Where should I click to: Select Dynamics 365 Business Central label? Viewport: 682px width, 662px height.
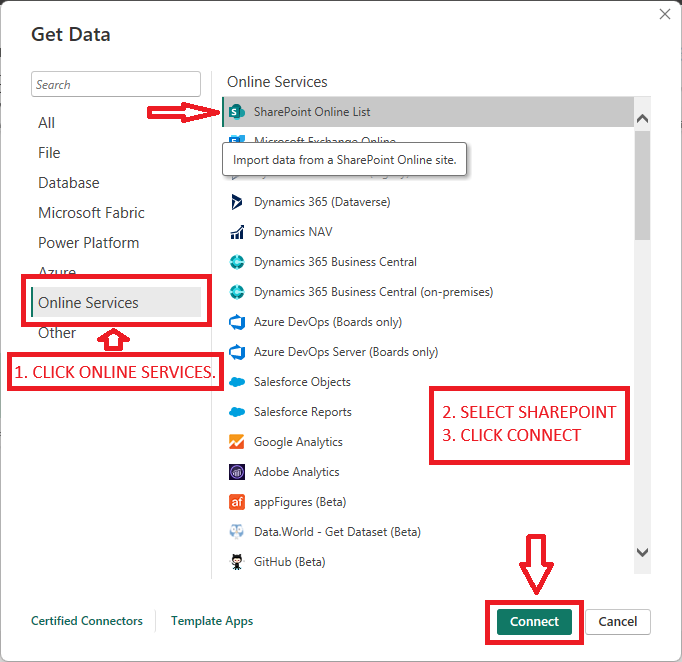point(335,262)
